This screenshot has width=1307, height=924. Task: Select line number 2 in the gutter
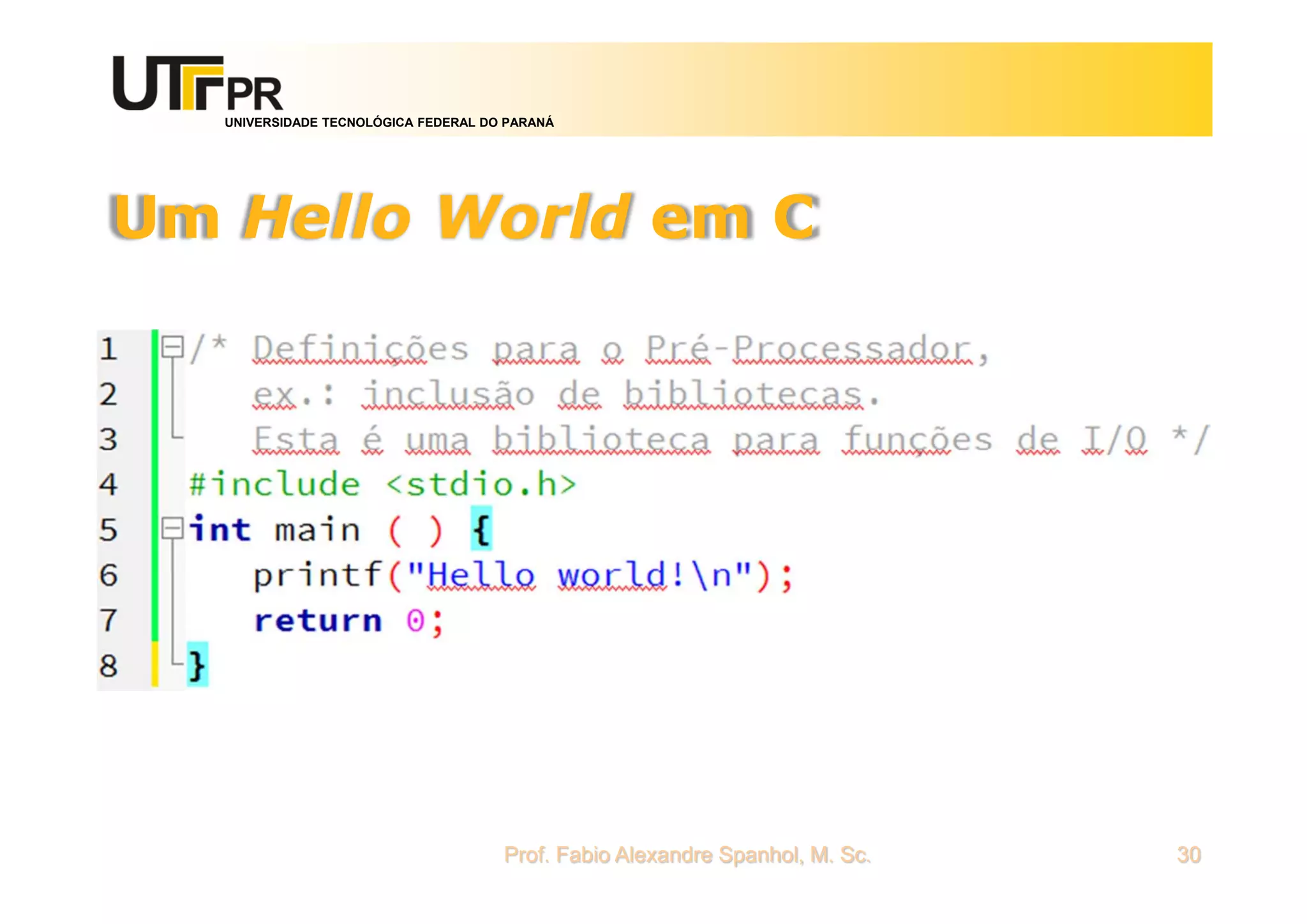tap(108, 394)
